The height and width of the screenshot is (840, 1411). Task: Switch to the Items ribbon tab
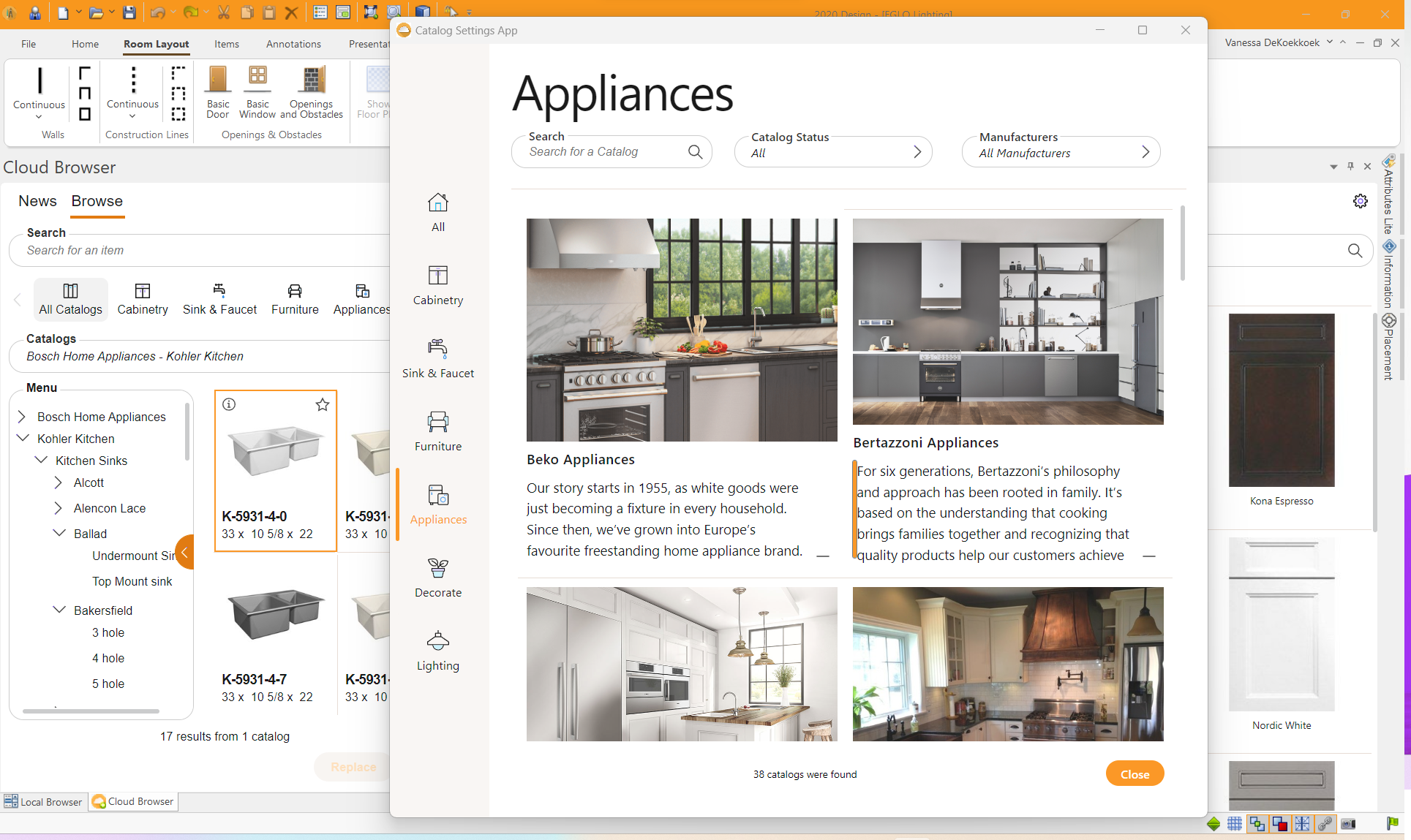pyautogui.click(x=227, y=44)
